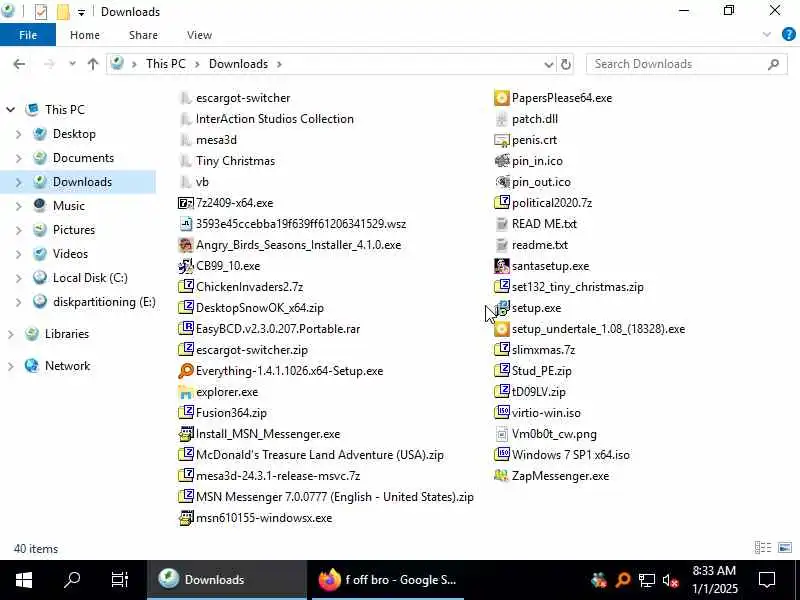Open taskbar search
800x600 pixels.
(72, 580)
